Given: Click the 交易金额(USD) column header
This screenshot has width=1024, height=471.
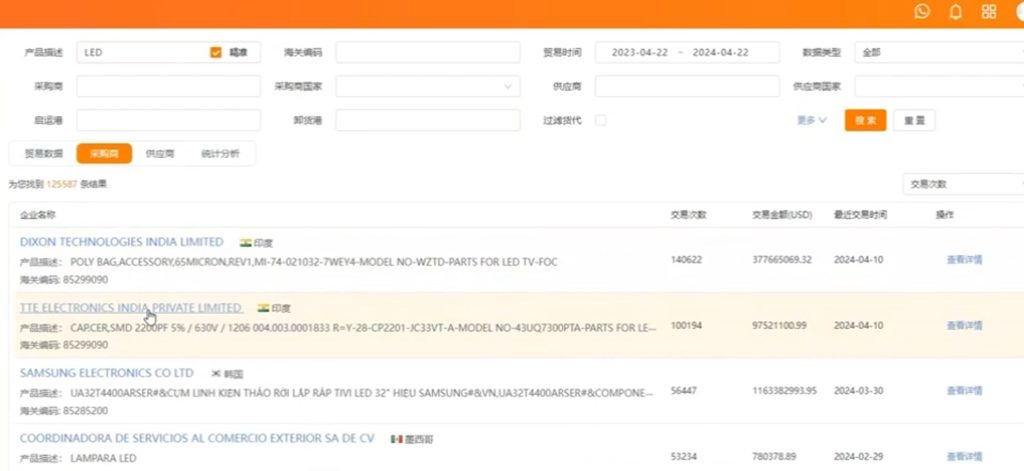Looking at the screenshot, I should [782, 214].
